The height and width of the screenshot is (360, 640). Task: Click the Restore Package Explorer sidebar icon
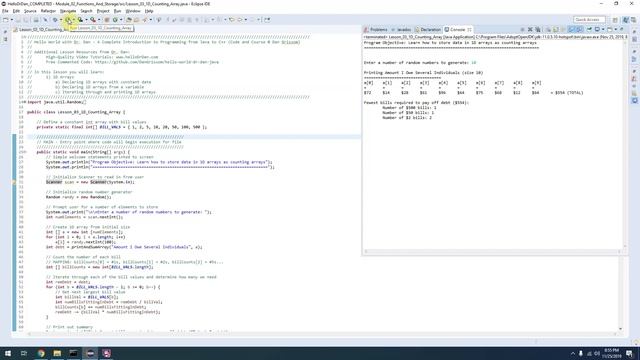[x=5, y=32]
